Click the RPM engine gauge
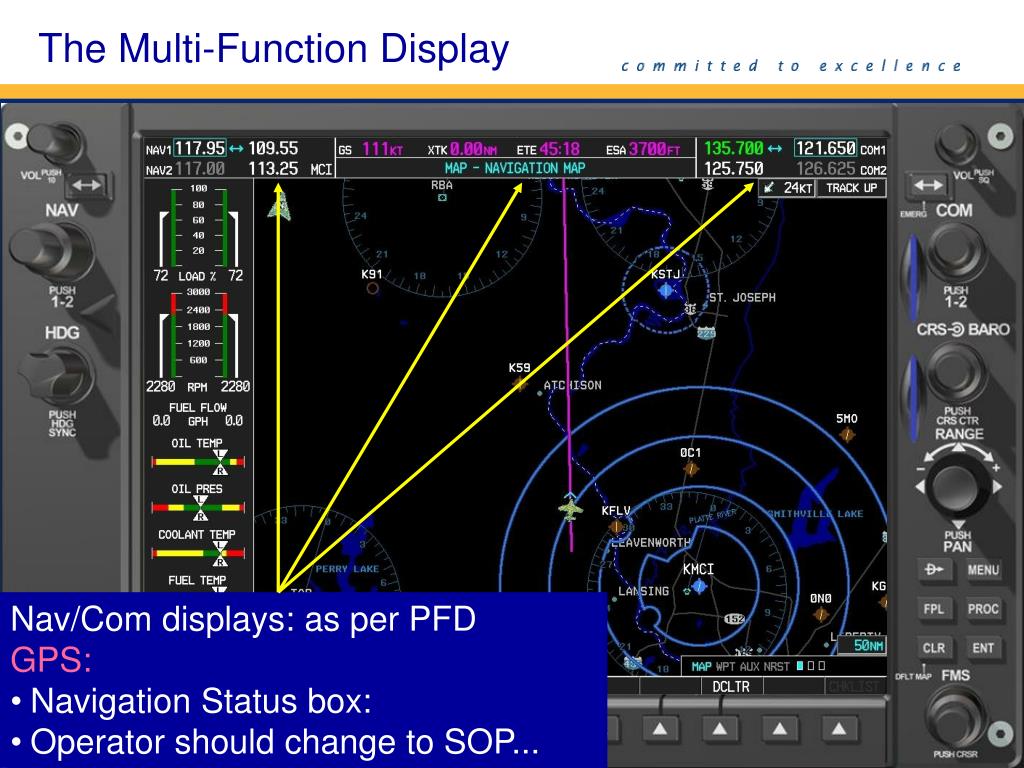1024x768 pixels. point(199,340)
